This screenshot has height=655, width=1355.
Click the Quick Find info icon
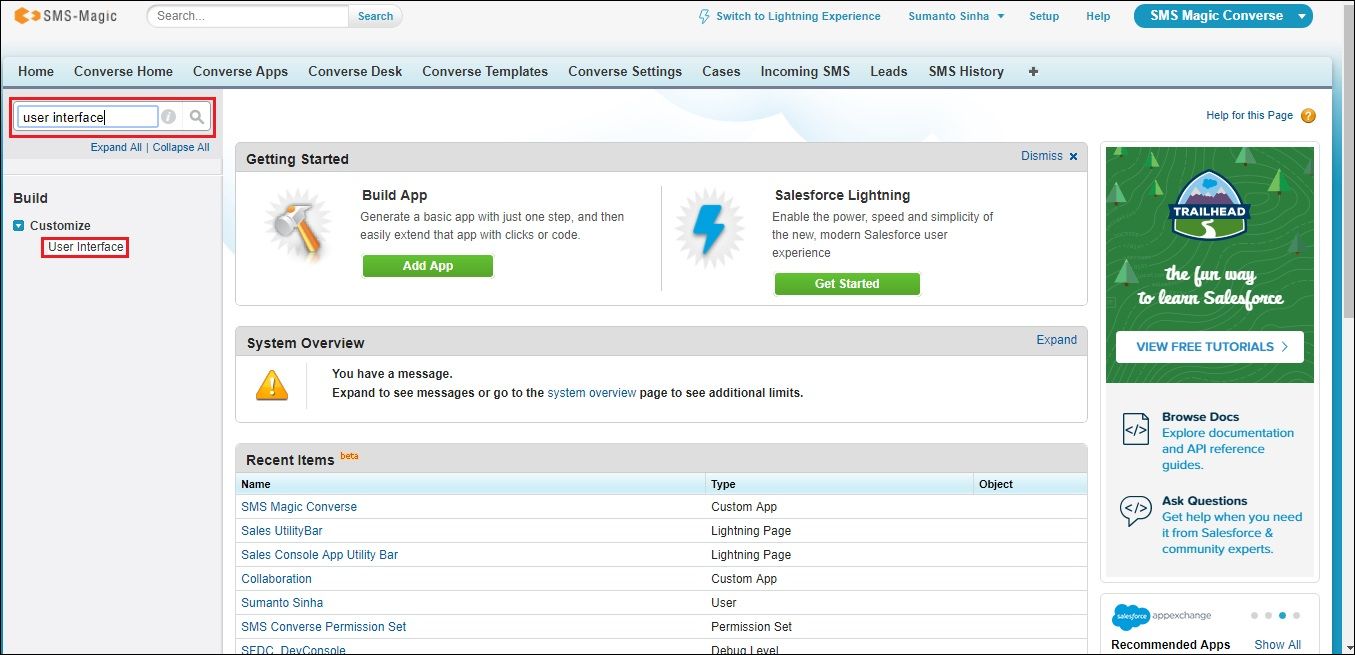pos(169,117)
